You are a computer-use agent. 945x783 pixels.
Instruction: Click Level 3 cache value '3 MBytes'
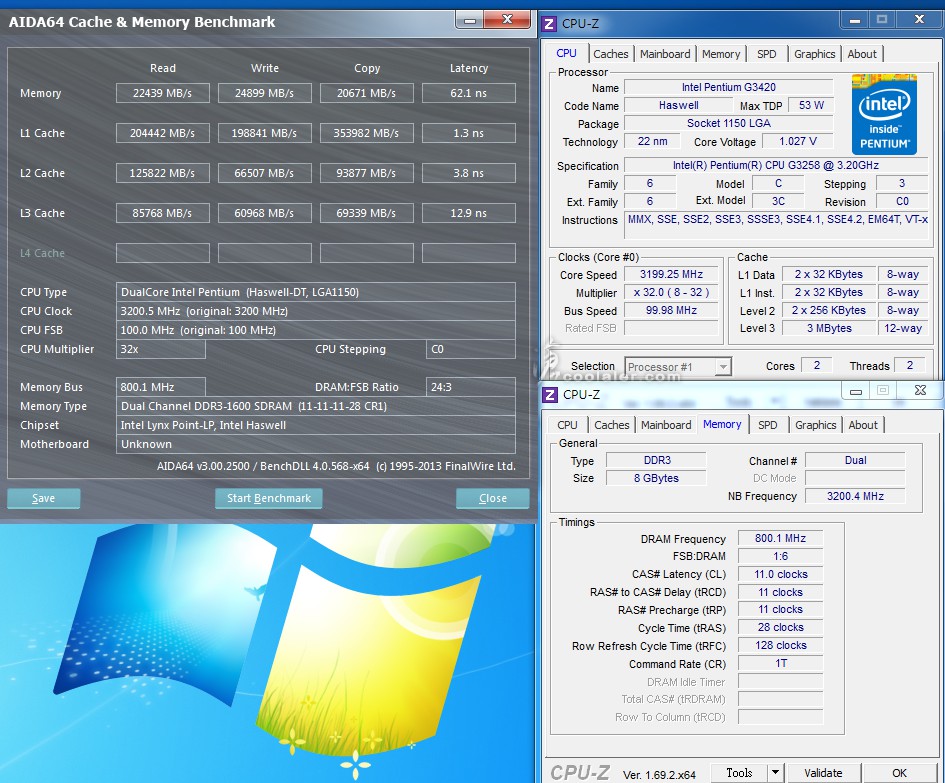coord(829,328)
